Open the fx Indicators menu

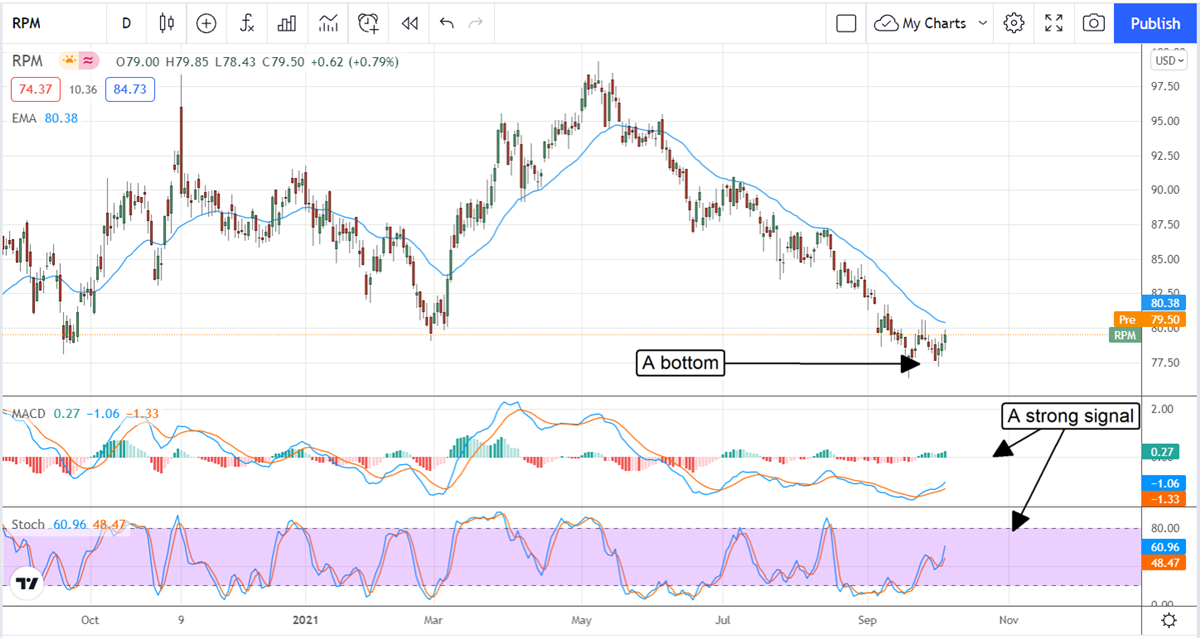point(246,22)
